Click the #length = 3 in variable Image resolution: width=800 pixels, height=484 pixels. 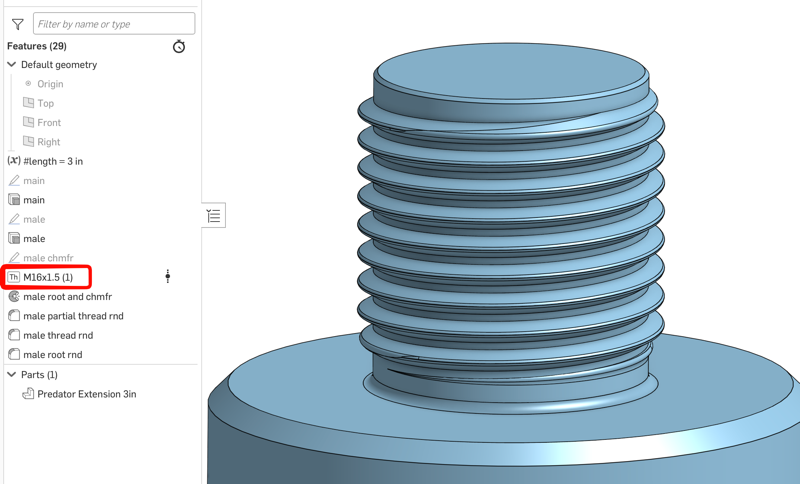pyautogui.click(x=52, y=161)
